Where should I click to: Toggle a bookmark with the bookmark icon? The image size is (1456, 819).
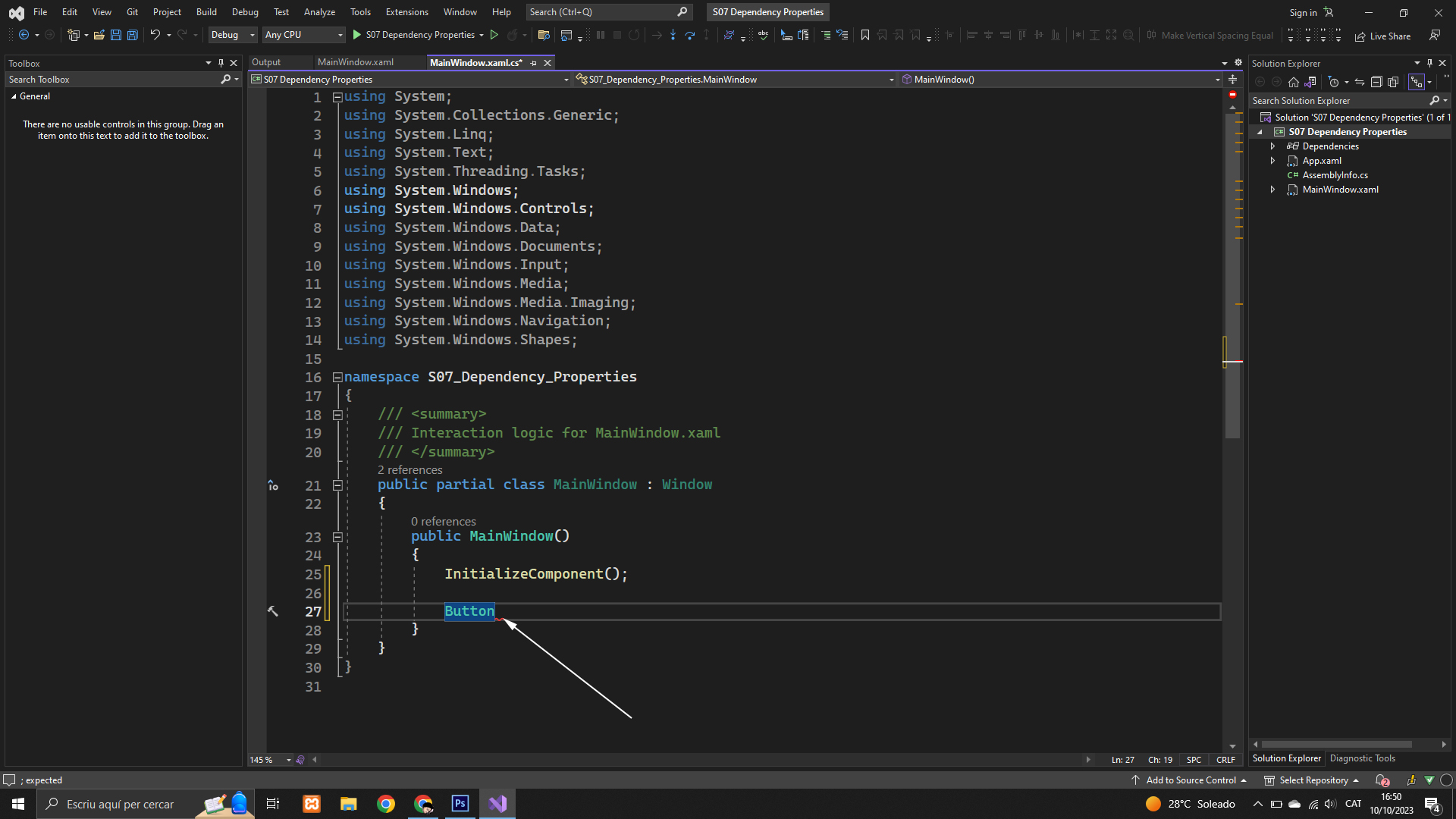864,35
